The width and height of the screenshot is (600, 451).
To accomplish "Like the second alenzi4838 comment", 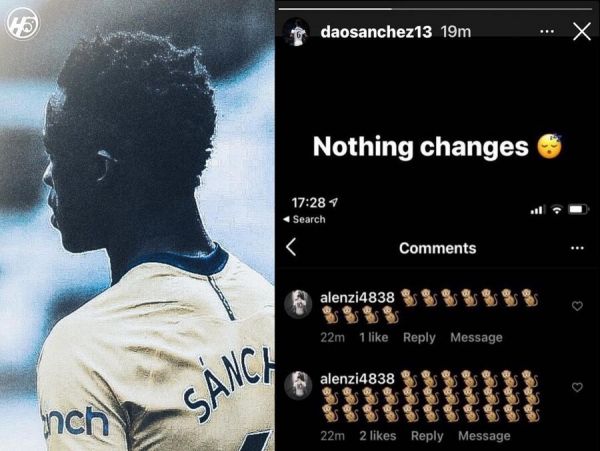I will point(577,387).
